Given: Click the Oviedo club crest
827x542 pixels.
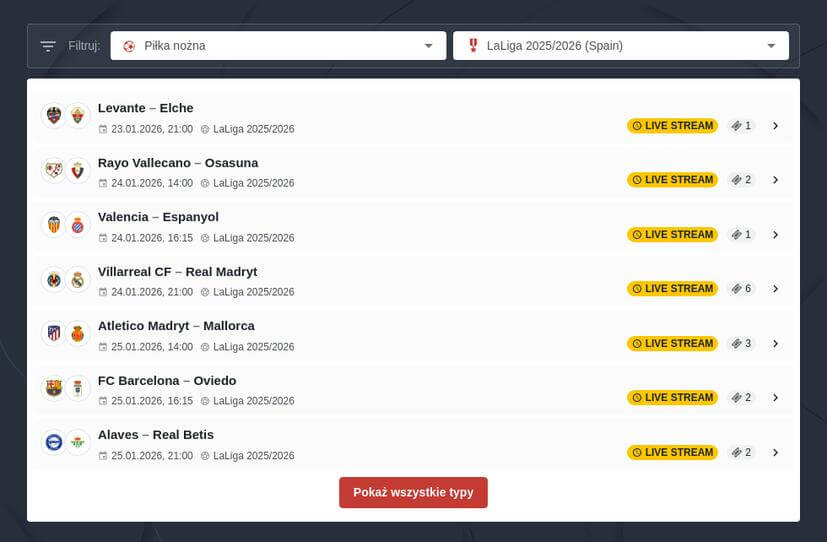Looking at the screenshot, I should pos(78,388).
